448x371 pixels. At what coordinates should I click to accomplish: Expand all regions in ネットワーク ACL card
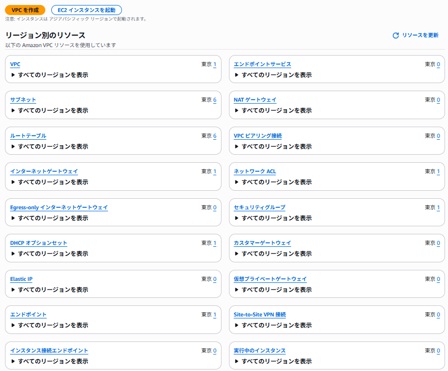[x=273, y=182]
